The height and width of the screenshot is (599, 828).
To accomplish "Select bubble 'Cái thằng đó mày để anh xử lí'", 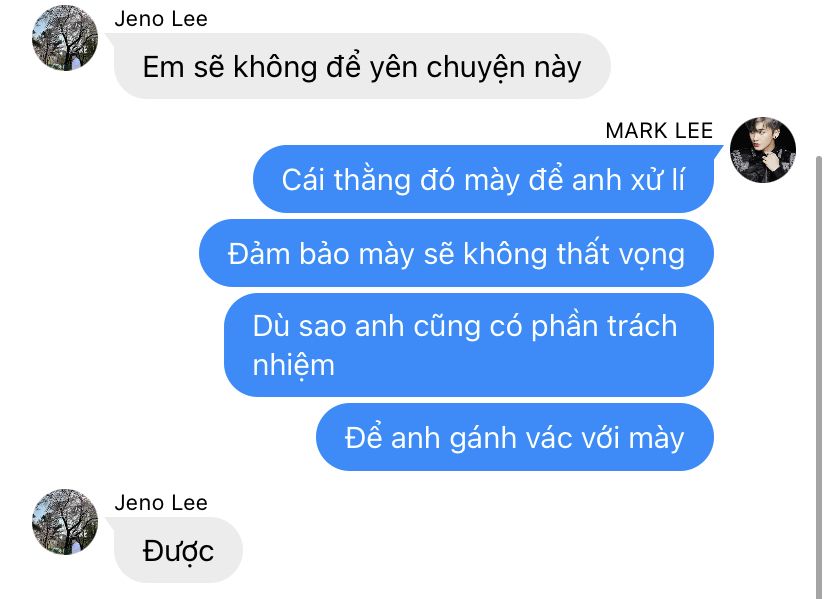I will pos(483,179).
